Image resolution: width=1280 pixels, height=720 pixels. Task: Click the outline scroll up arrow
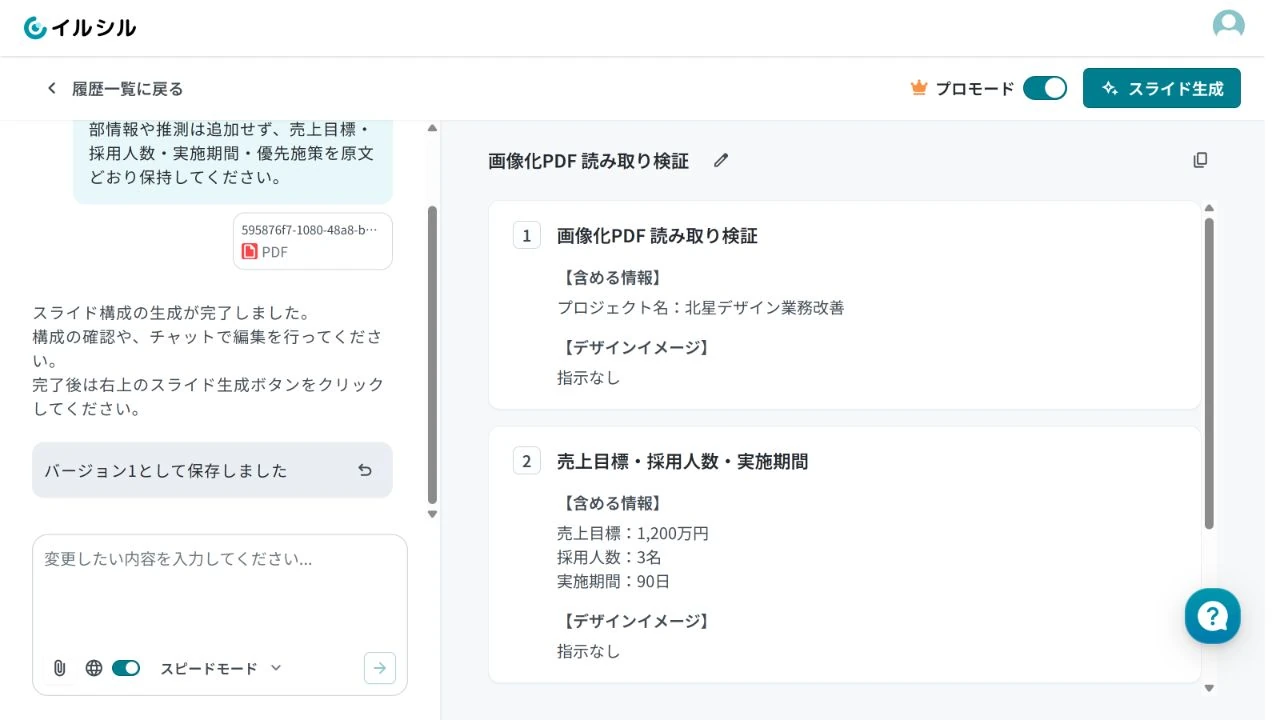coord(1209,208)
